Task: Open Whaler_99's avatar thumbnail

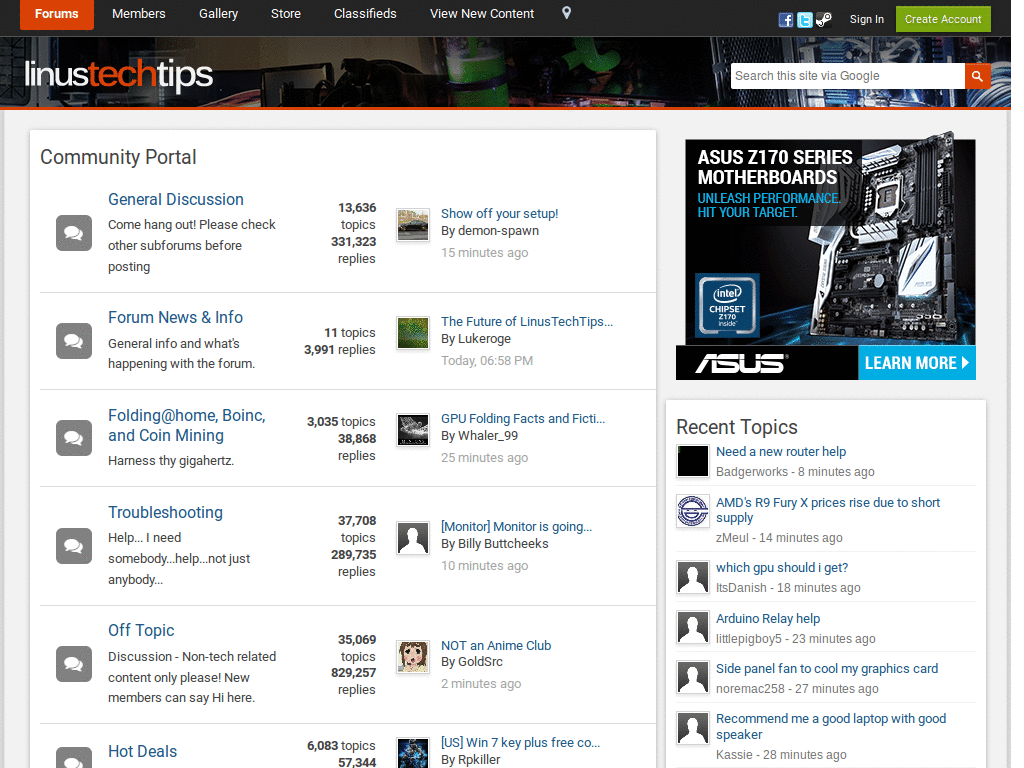Action: click(413, 430)
